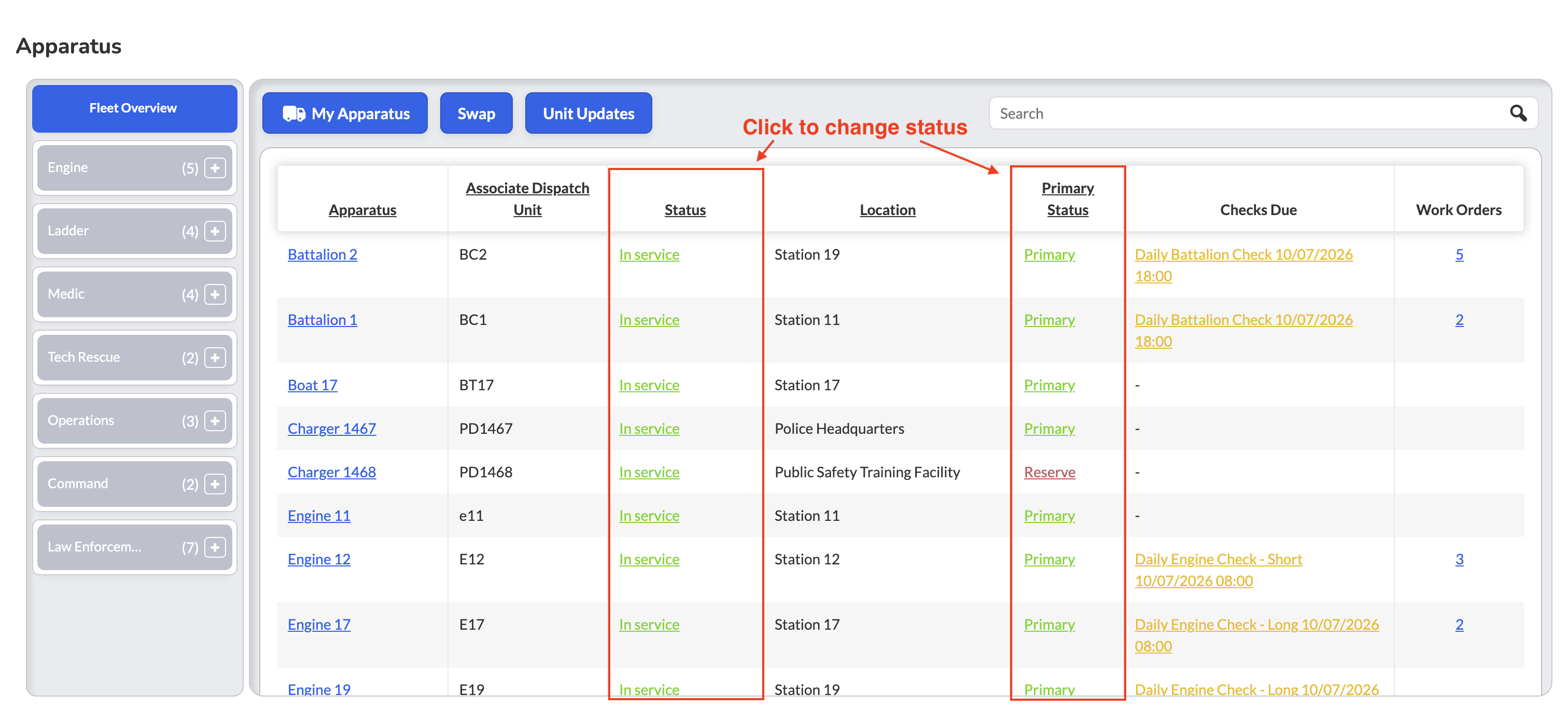
Task: Open the Battalion 2 apparatus link
Action: [x=322, y=254]
